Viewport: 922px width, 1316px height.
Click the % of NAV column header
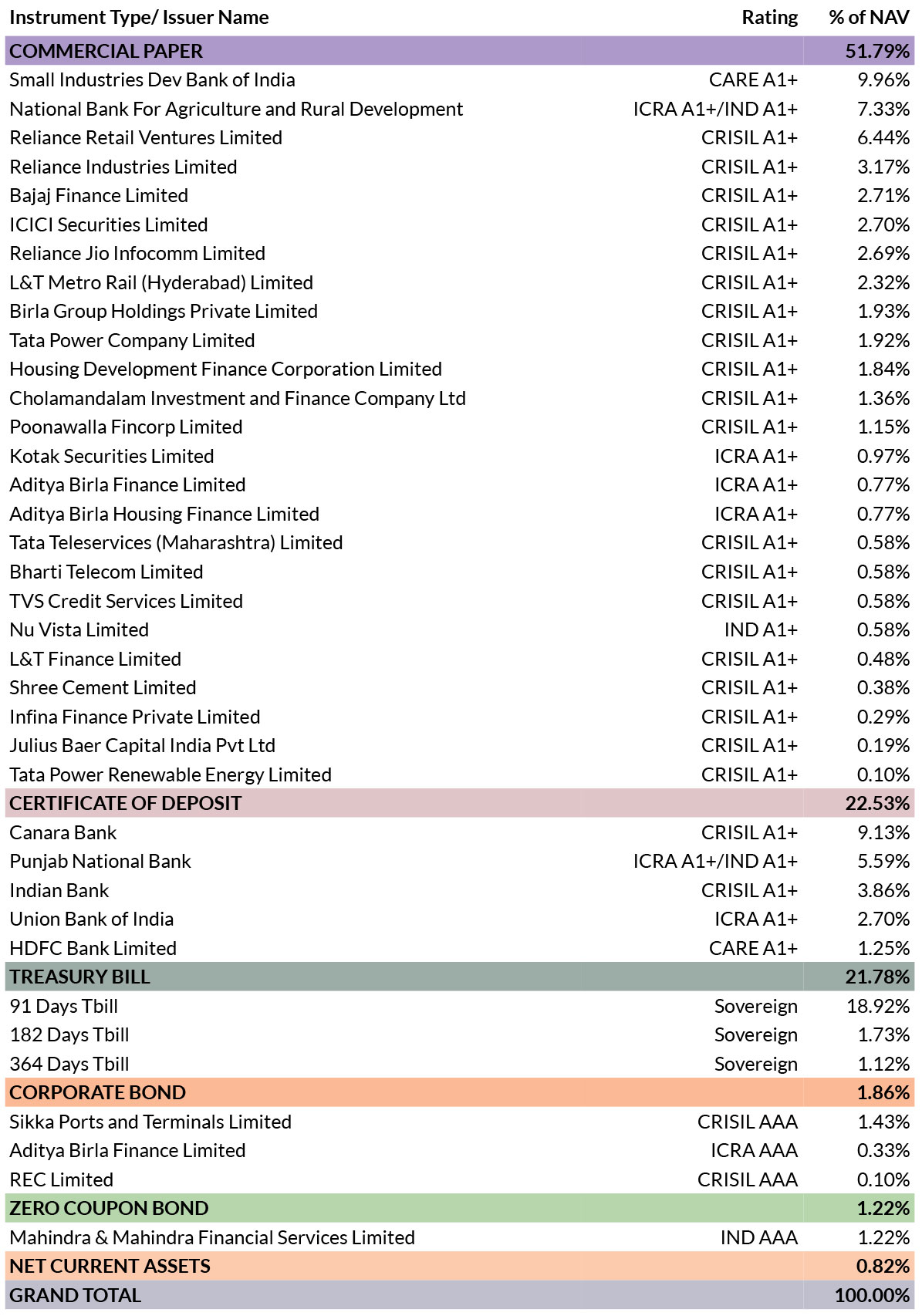click(x=870, y=17)
